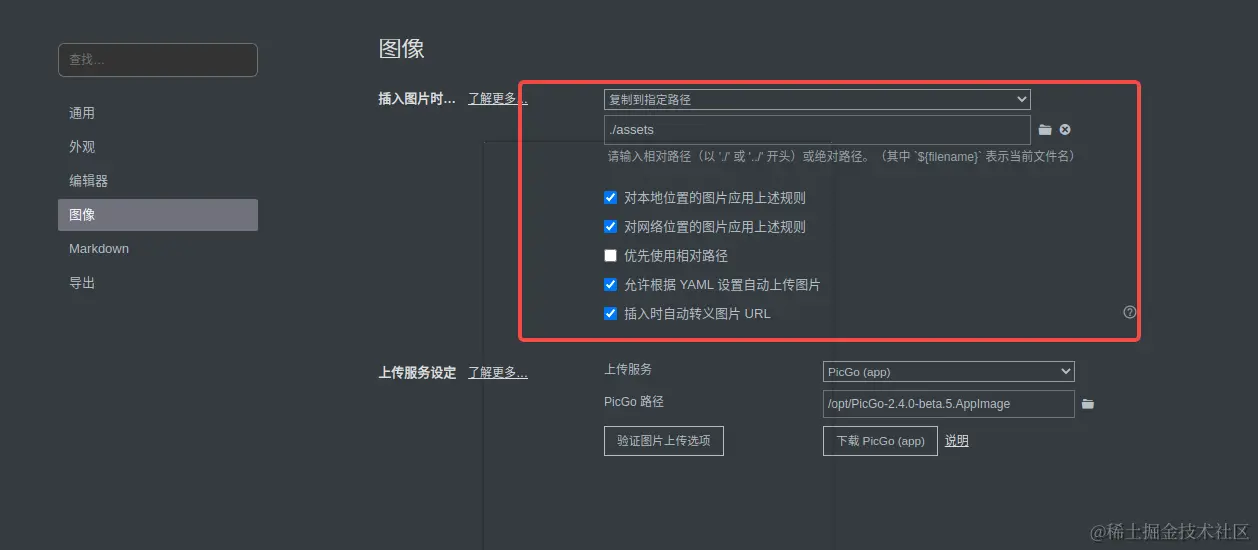The height and width of the screenshot is (550, 1258).
Task: Click the 图像 page heading
Action: (x=402, y=49)
